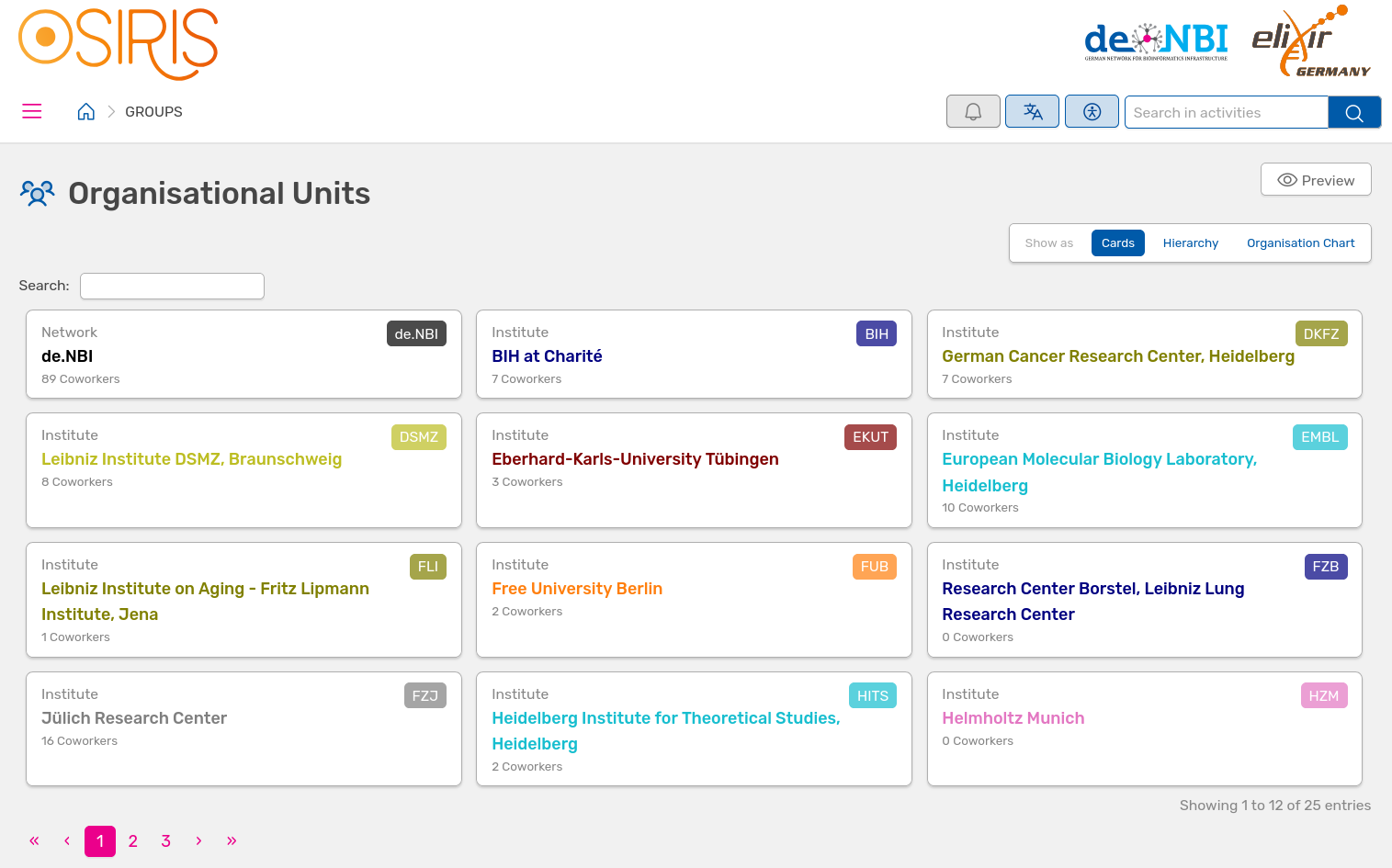Click the OSIRIS logo
Image resolution: width=1392 pixels, height=868 pixels.
pos(119,43)
